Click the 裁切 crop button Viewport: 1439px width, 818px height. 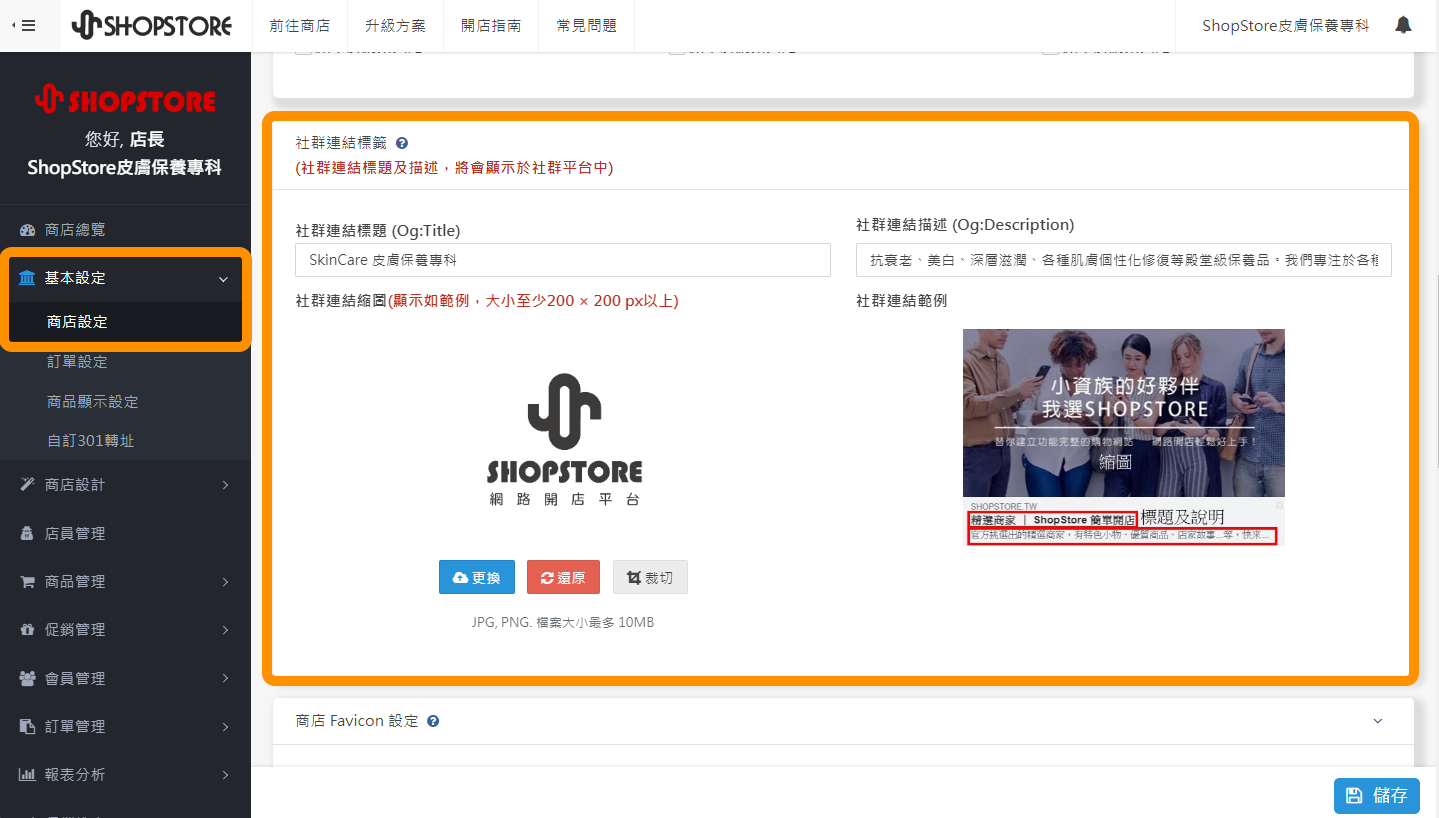650,577
